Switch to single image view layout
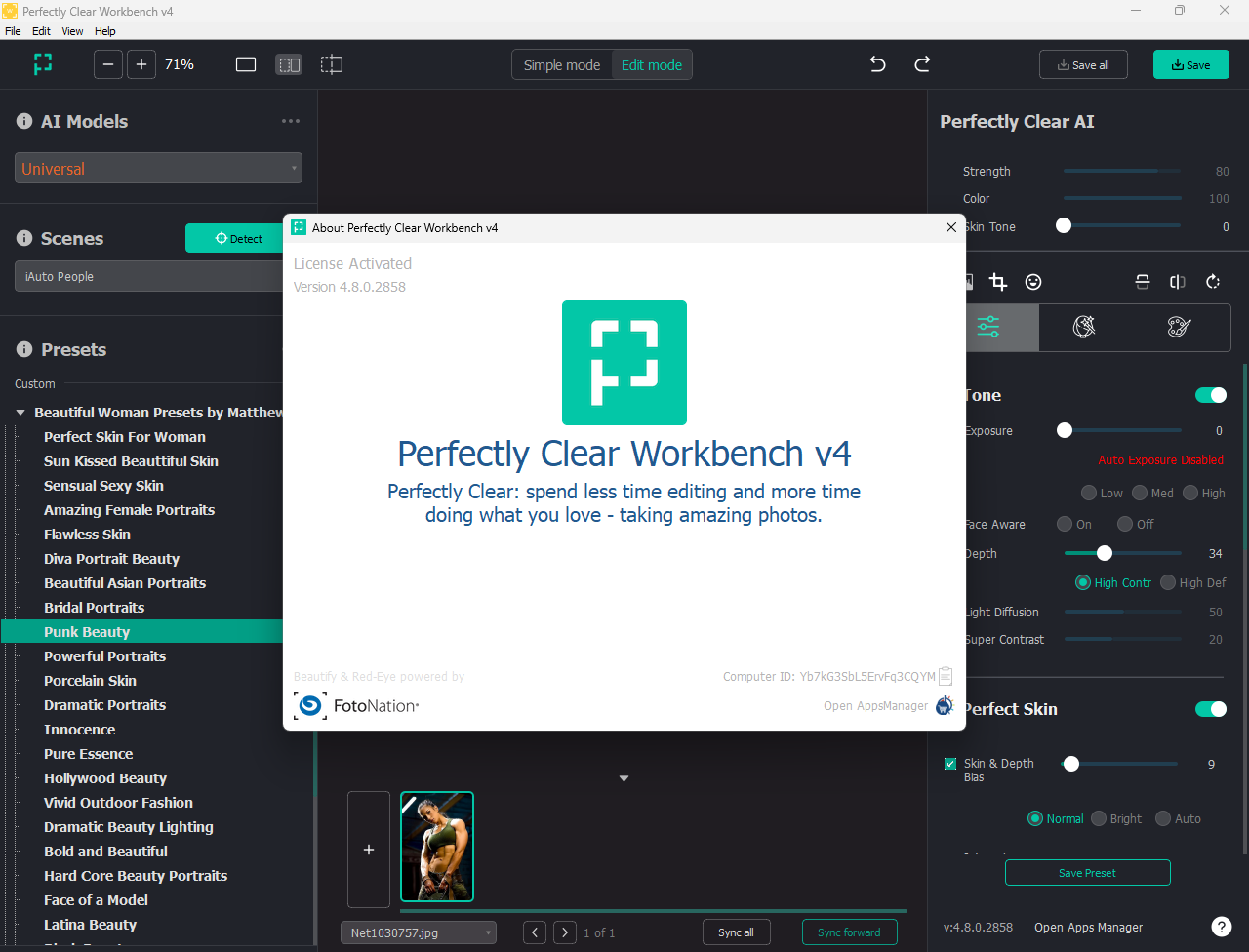Image resolution: width=1249 pixels, height=952 pixels. [246, 64]
